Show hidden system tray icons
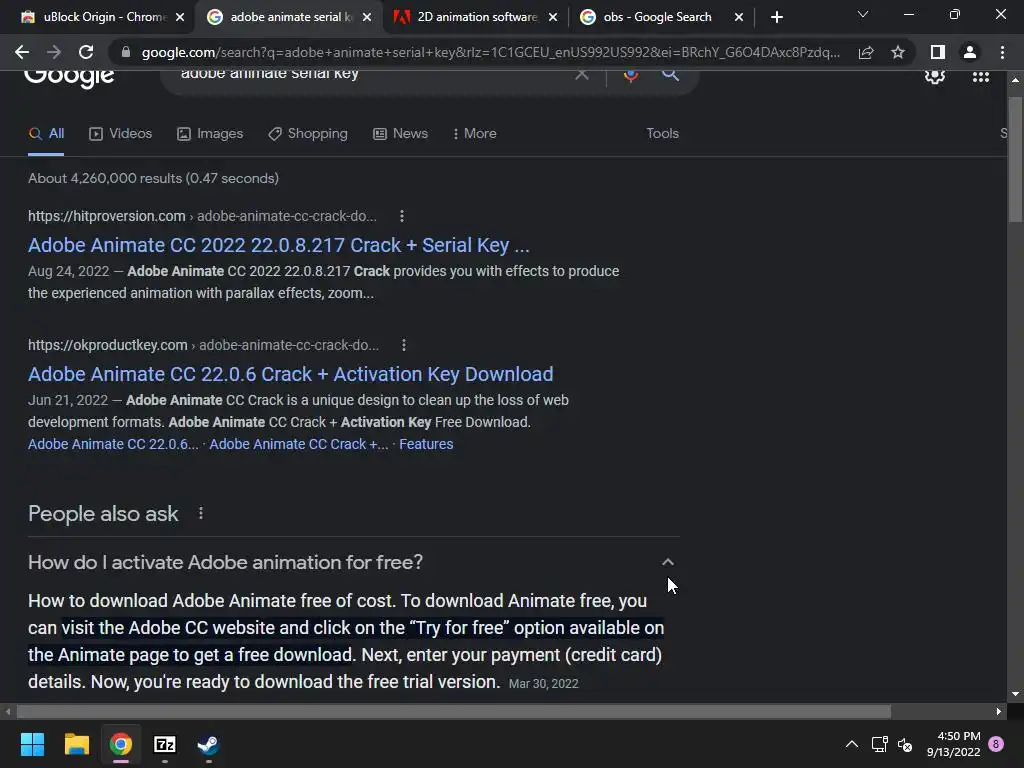The height and width of the screenshot is (768, 1024). [x=852, y=744]
